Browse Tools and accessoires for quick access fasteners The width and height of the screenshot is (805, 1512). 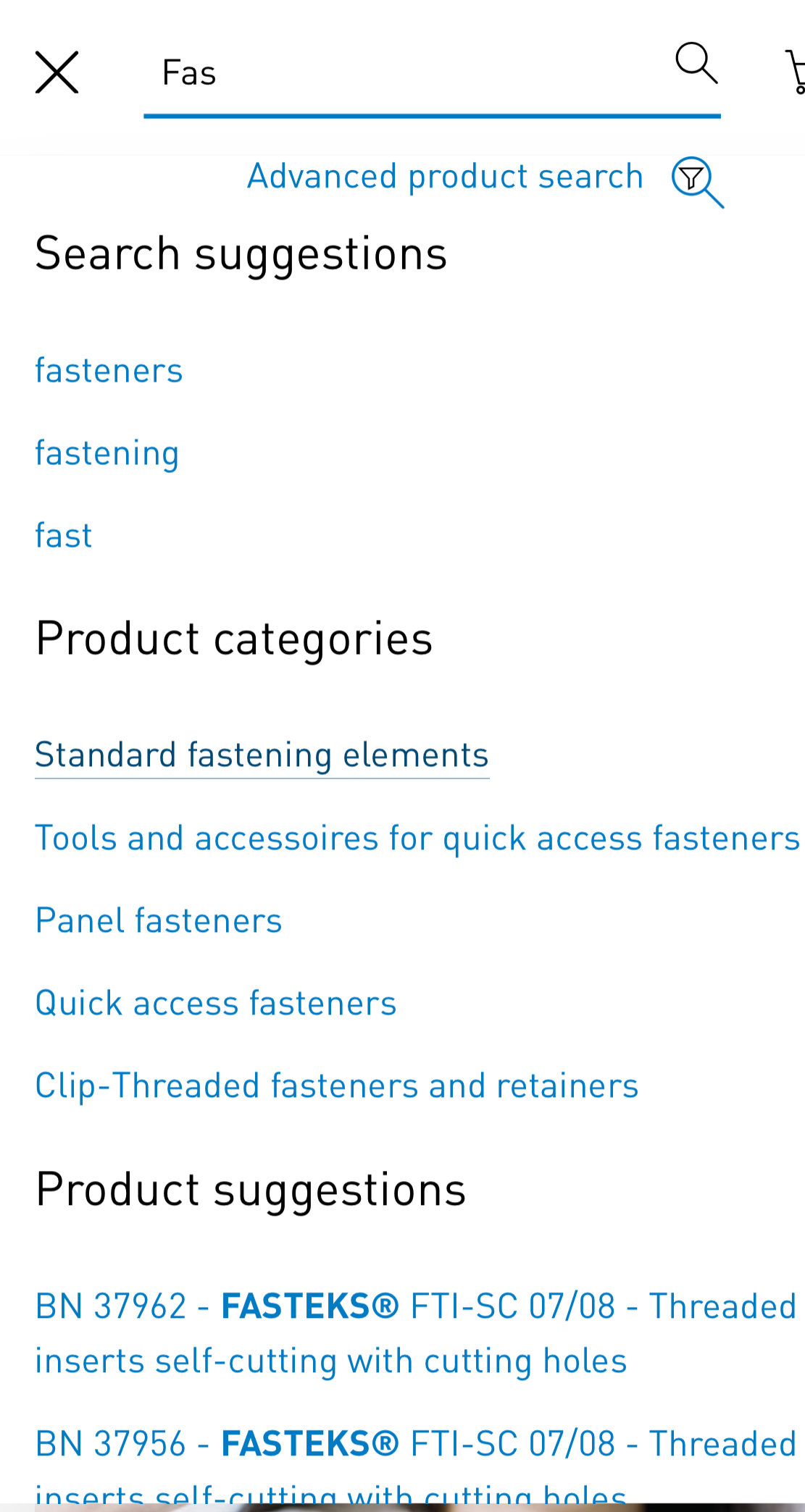(x=415, y=837)
